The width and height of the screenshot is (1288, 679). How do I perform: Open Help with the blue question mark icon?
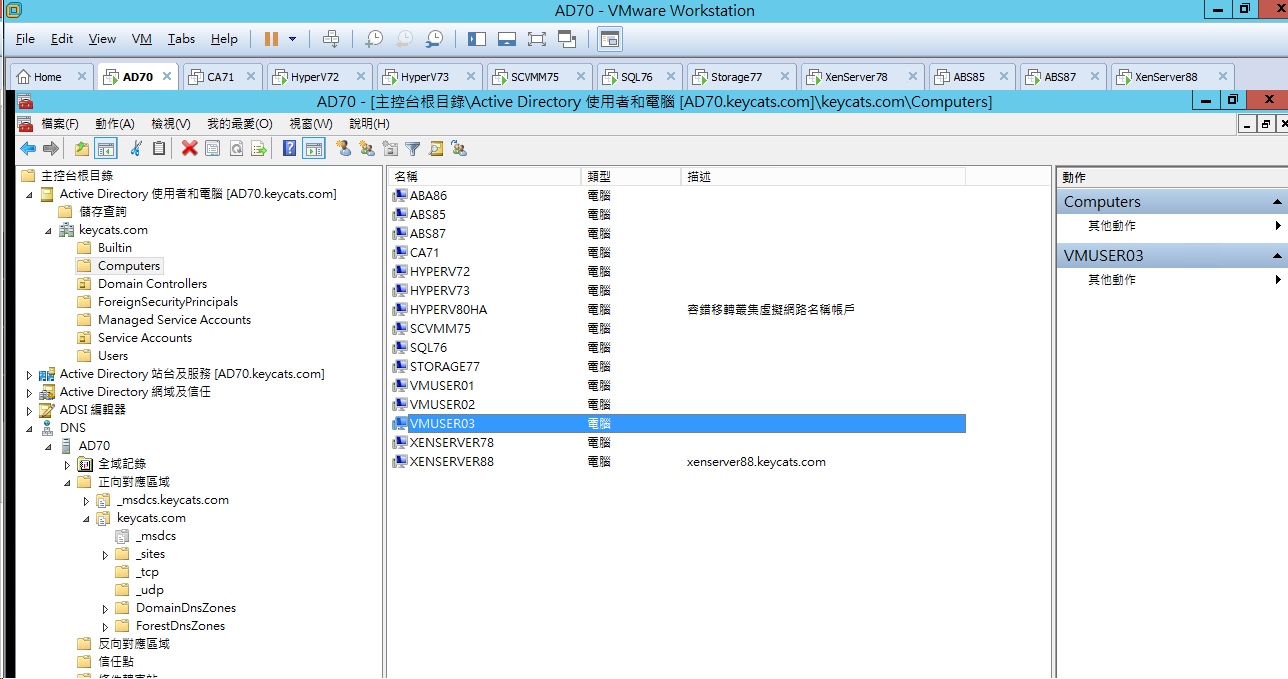click(290, 149)
